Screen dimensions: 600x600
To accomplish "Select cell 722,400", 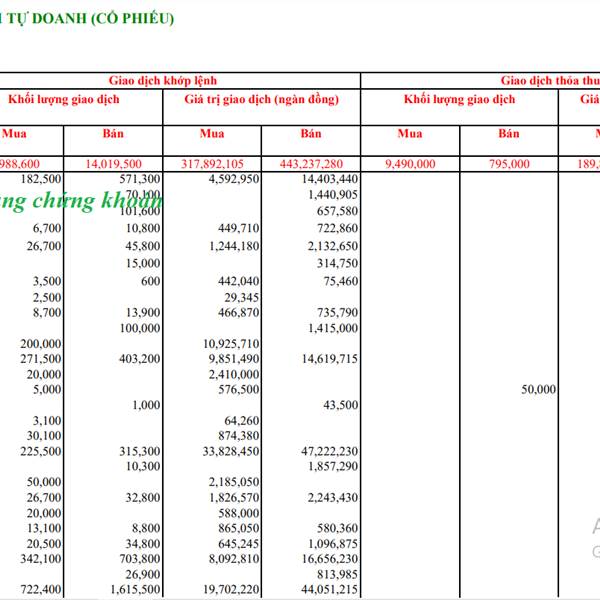I will coord(41,589).
